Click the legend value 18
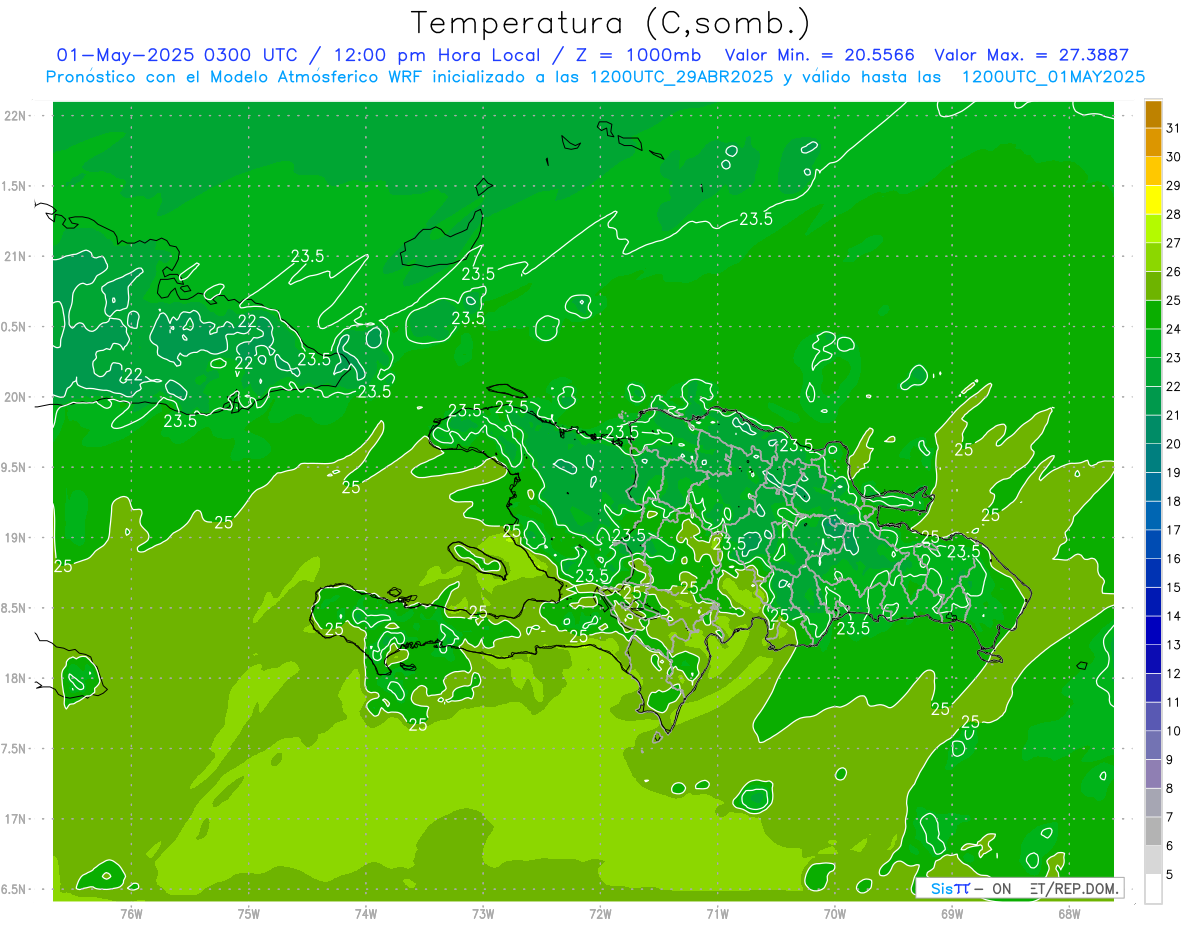The image size is (1200, 927). [x=1173, y=502]
